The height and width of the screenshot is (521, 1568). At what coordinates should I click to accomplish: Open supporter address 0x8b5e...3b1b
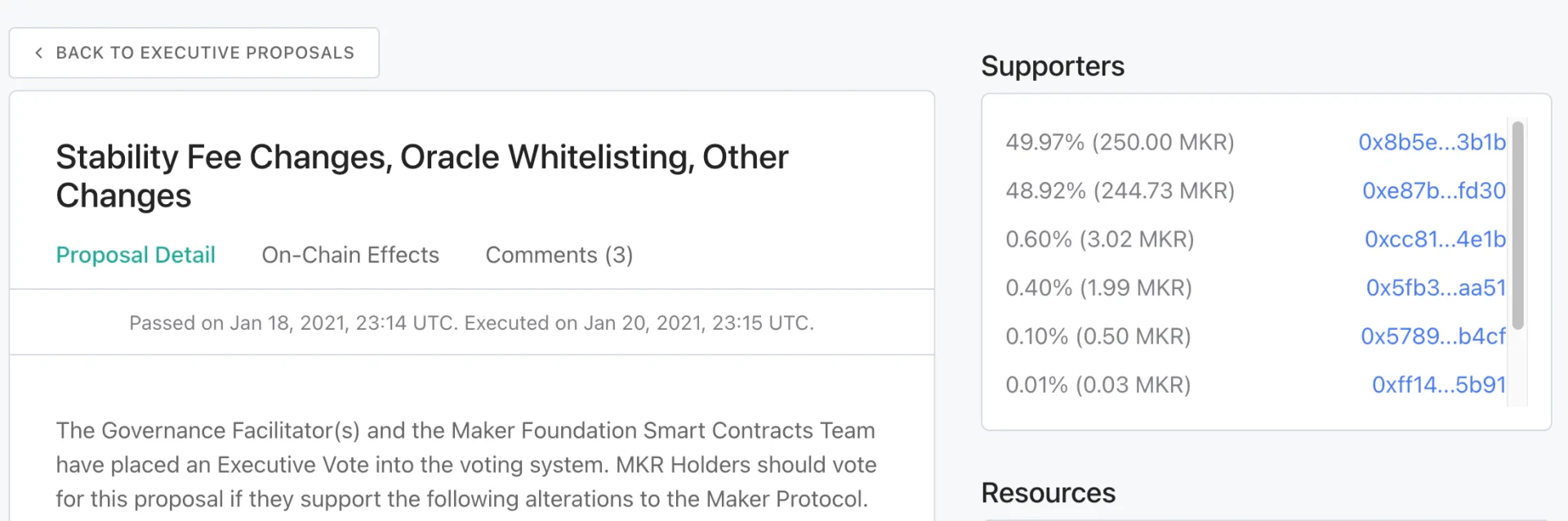click(x=1432, y=142)
